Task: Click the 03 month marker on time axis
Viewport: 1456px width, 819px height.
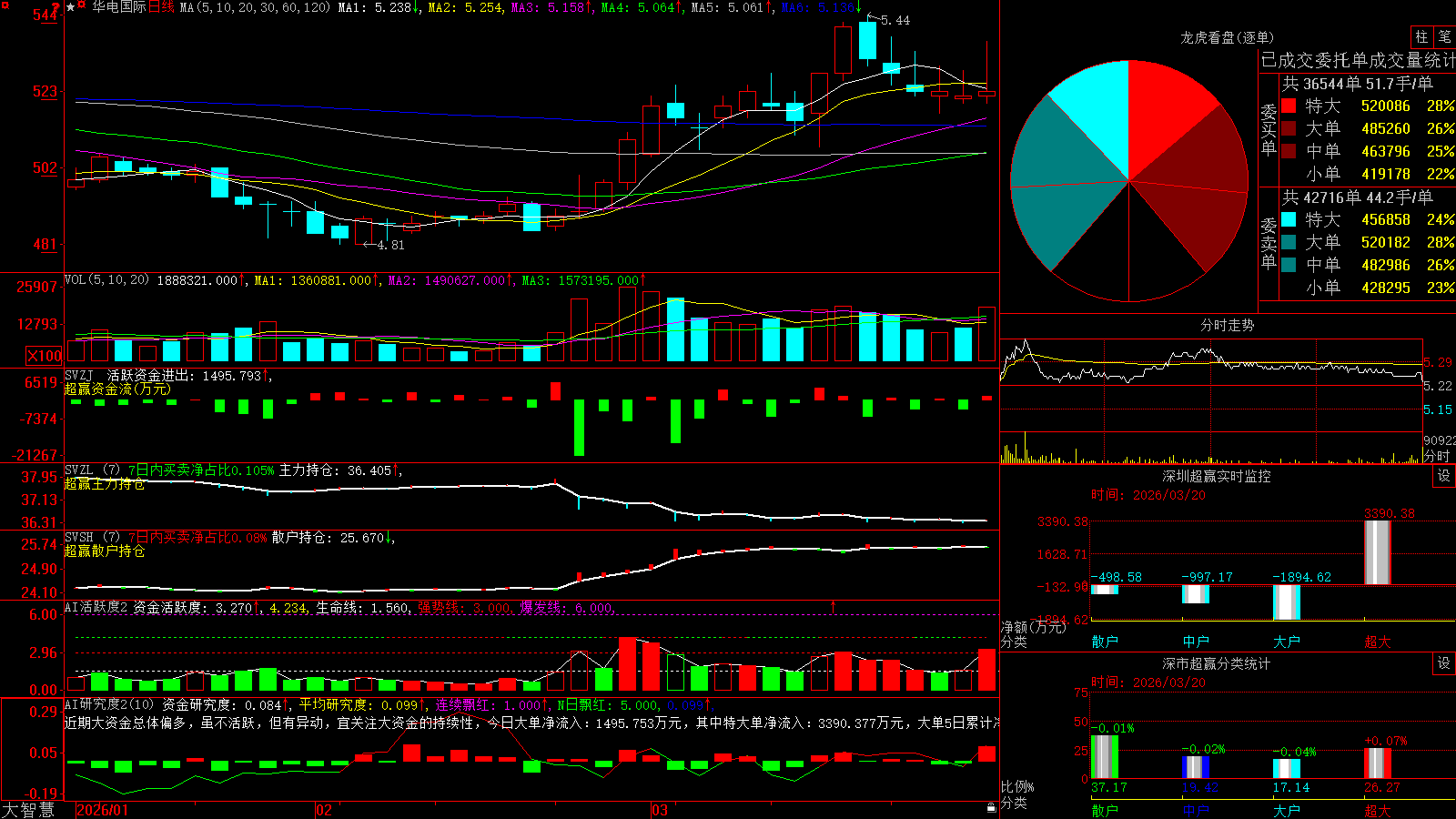Action: (x=660, y=810)
